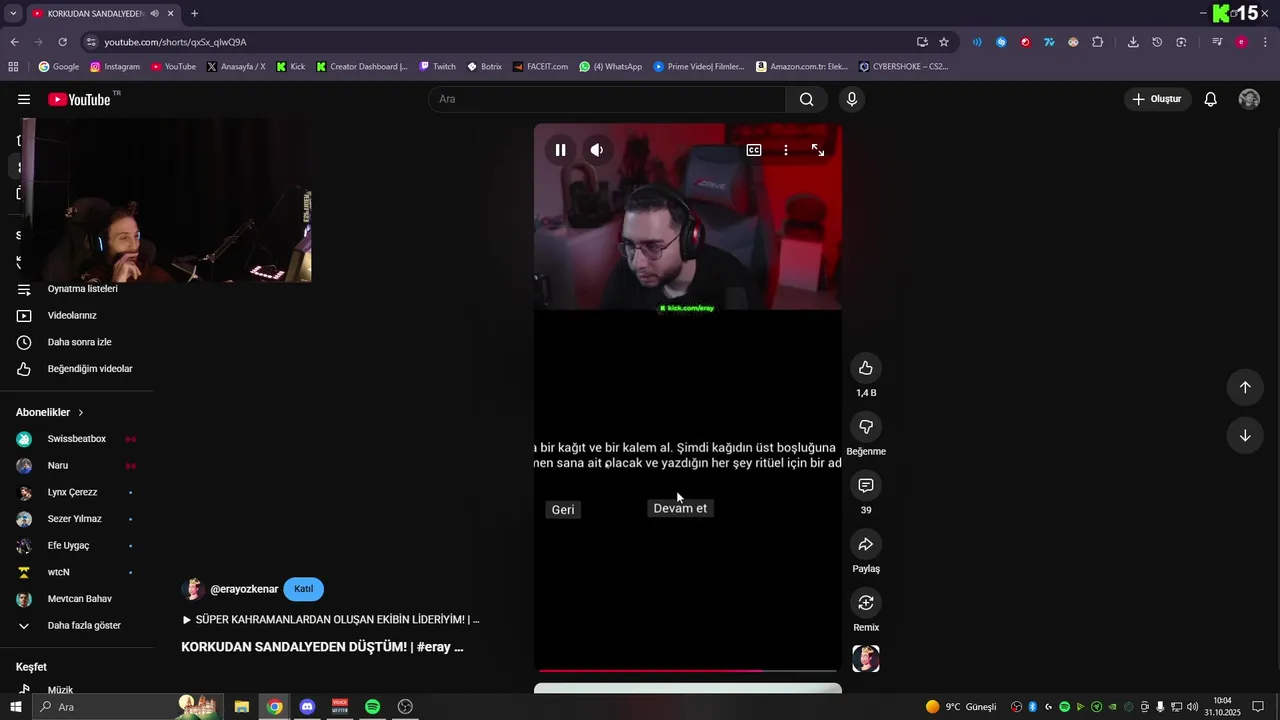
Task: Open the Chrome tab search dropdown
Action: click(x=13, y=14)
